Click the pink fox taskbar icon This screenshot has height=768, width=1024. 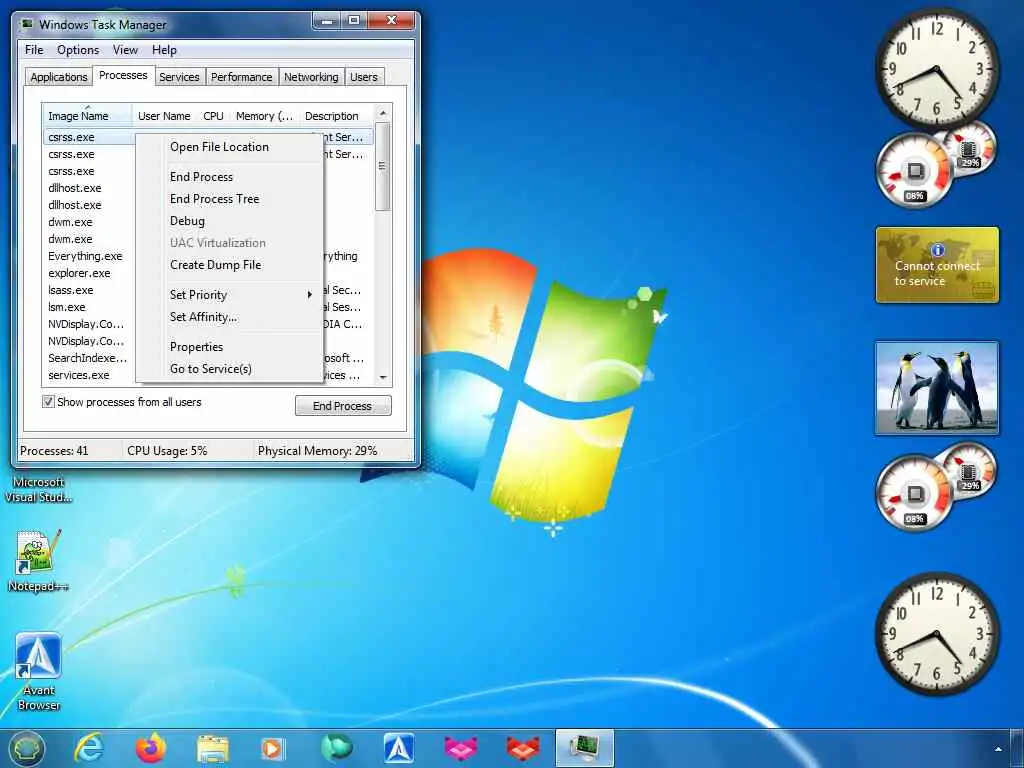point(460,748)
